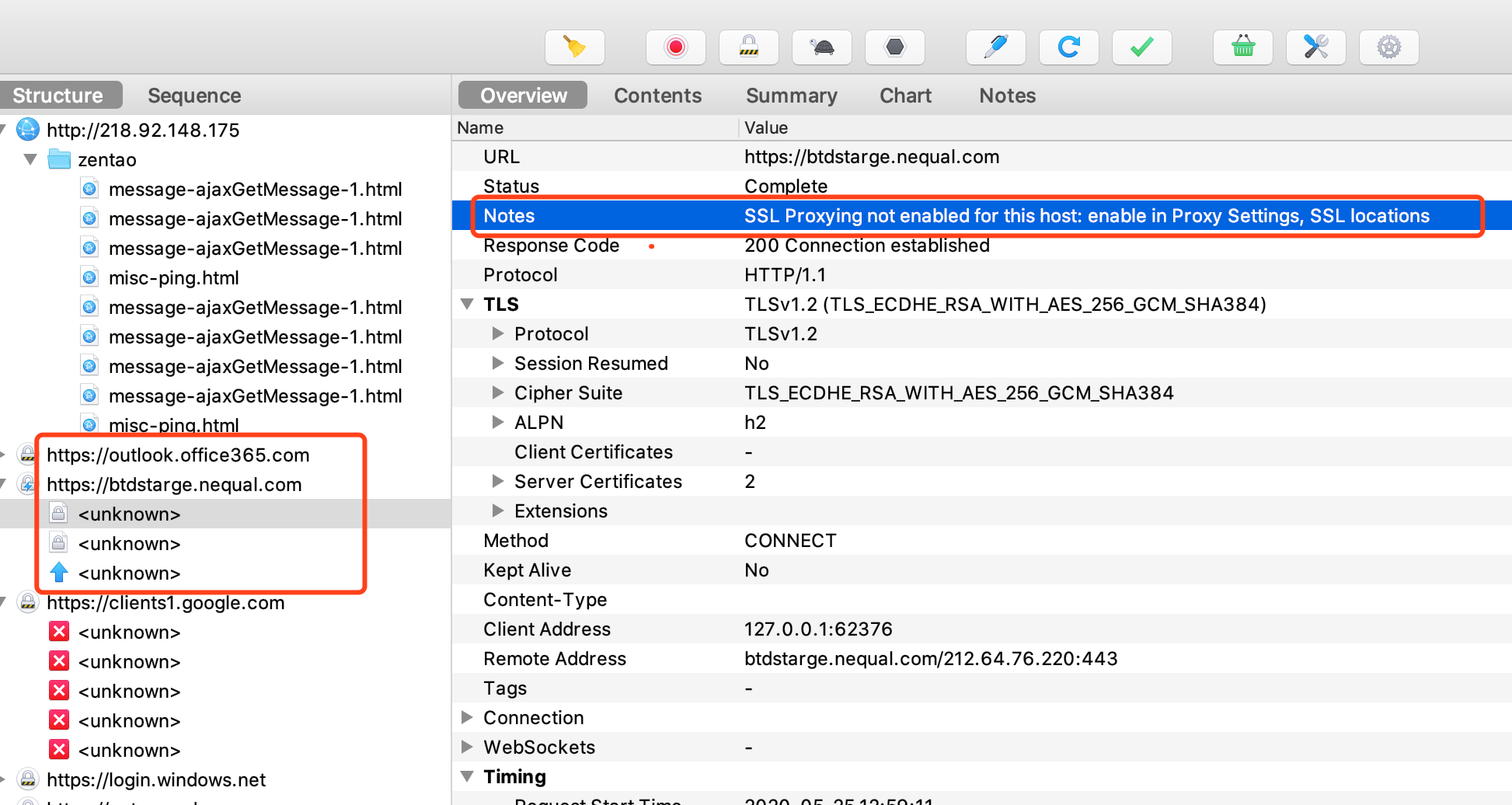This screenshot has width=1512, height=805.
Task: Validate the selected request with the checkmark icon
Action: tap(1141, 47)
